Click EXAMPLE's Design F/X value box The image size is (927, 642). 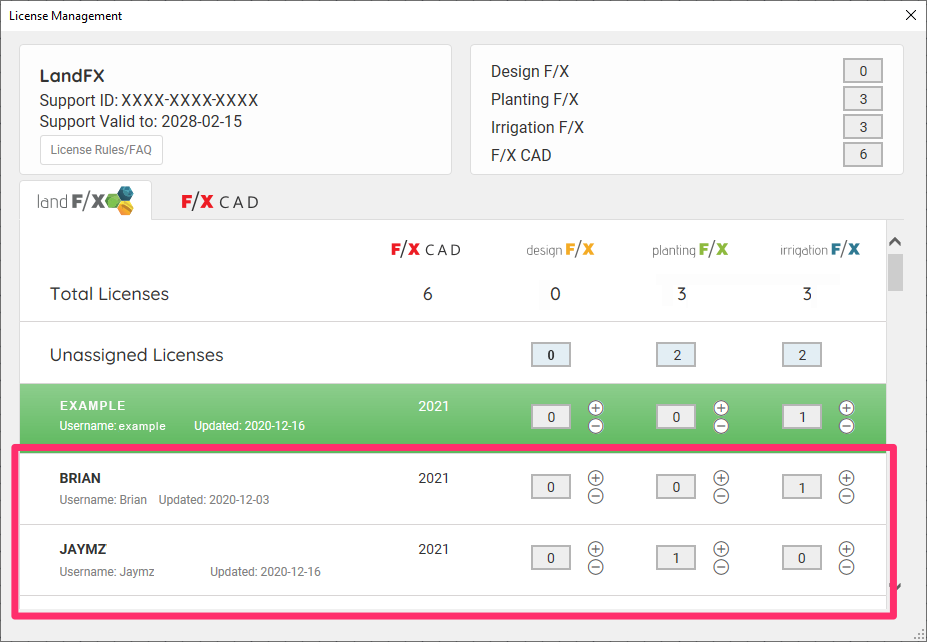(551, 417)
